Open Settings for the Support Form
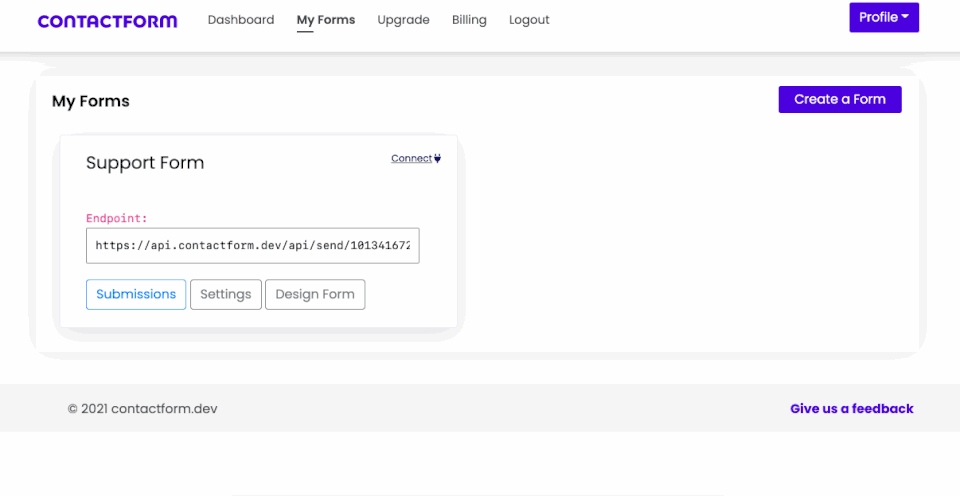The width and height of the screenshot is (960, 496). [226, 295]
